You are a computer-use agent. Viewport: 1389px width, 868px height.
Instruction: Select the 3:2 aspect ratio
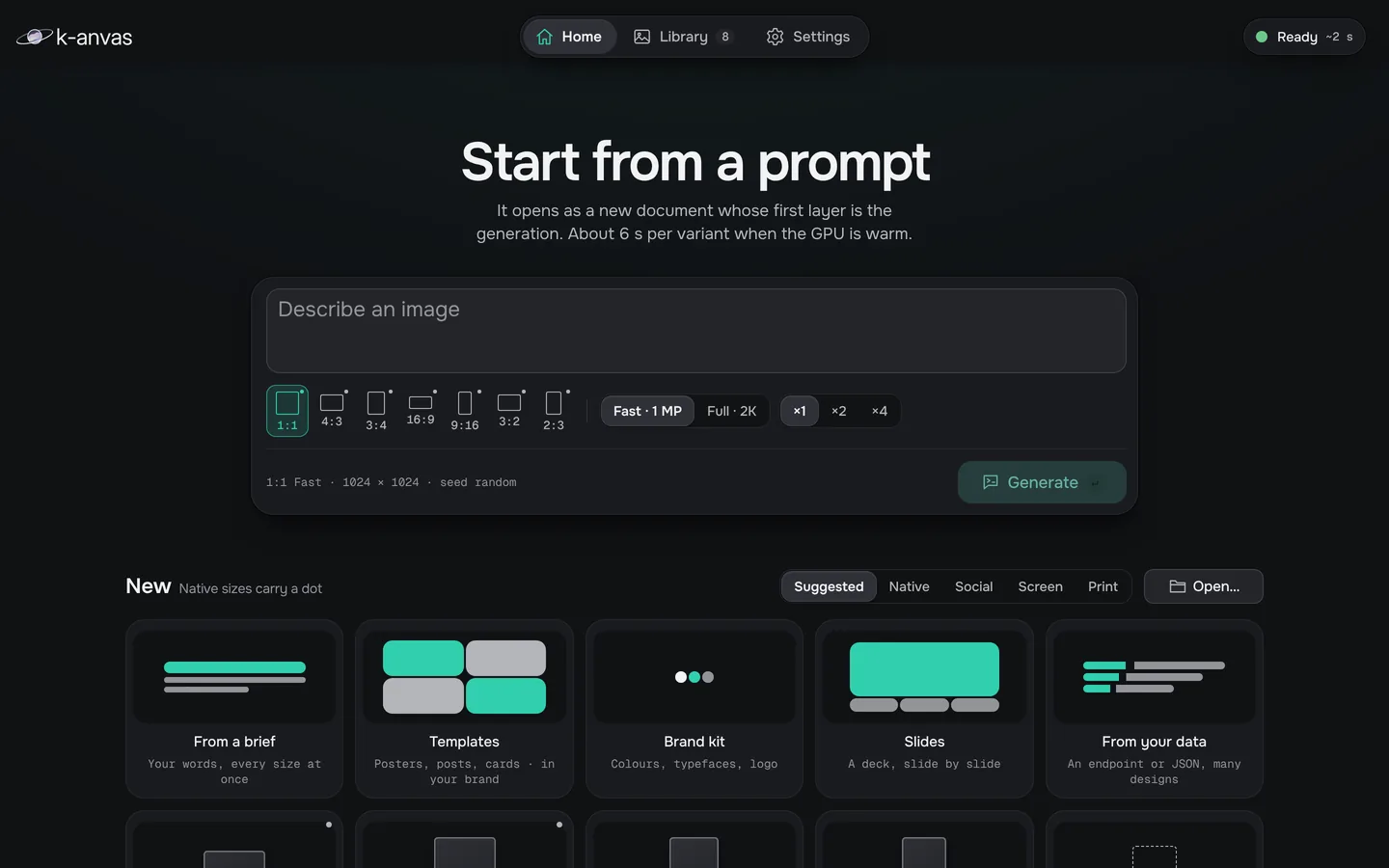(509, 411)
